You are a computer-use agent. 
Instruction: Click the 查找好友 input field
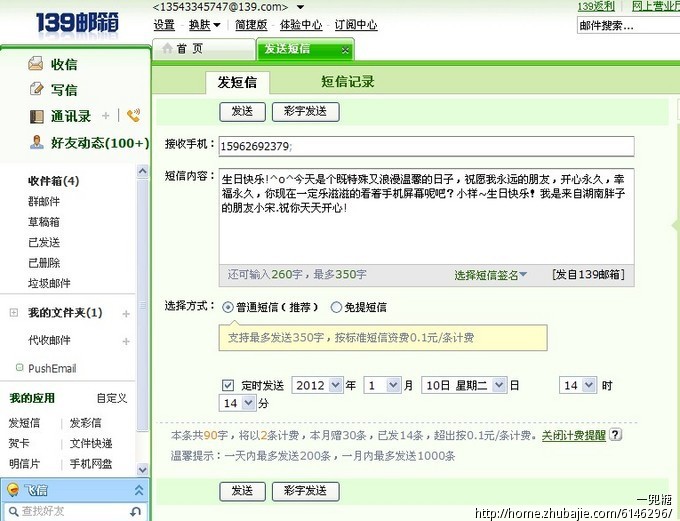point(74,511)
